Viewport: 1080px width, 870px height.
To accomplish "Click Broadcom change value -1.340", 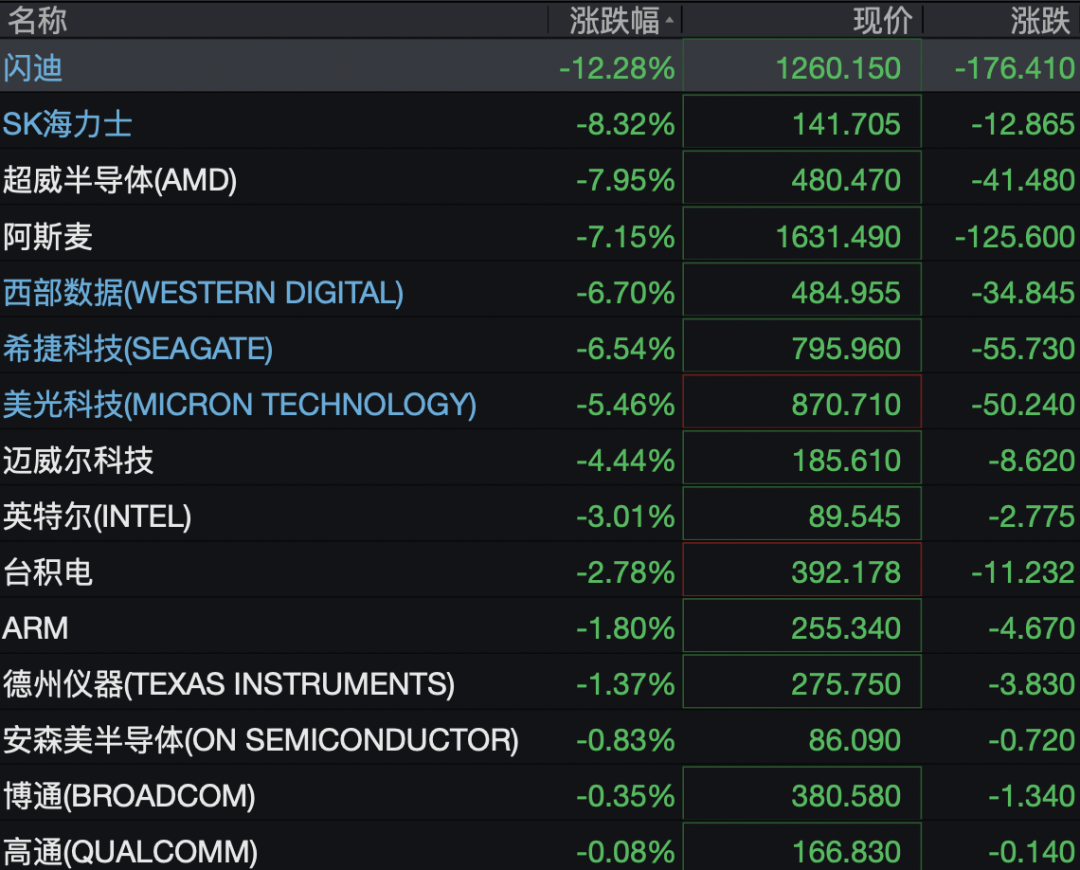I will [x=1031, y=796].
